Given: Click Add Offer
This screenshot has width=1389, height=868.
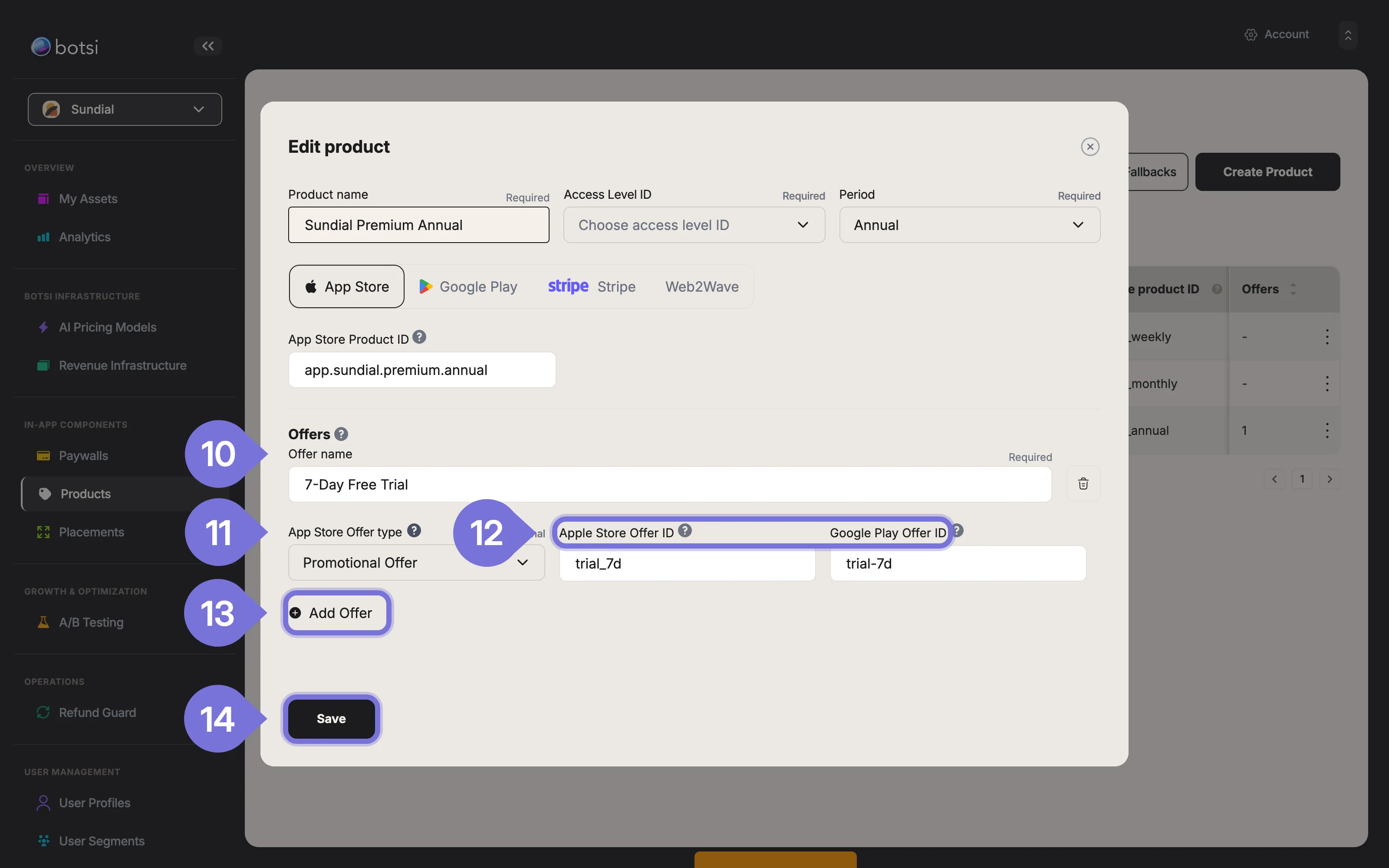Looking at the screenshot, I should (x=337, y=613).
